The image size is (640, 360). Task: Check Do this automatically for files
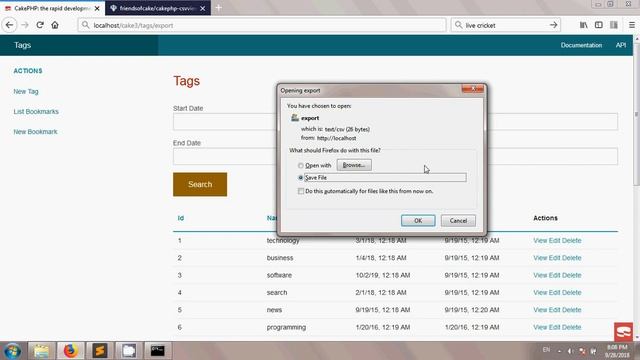301,191
